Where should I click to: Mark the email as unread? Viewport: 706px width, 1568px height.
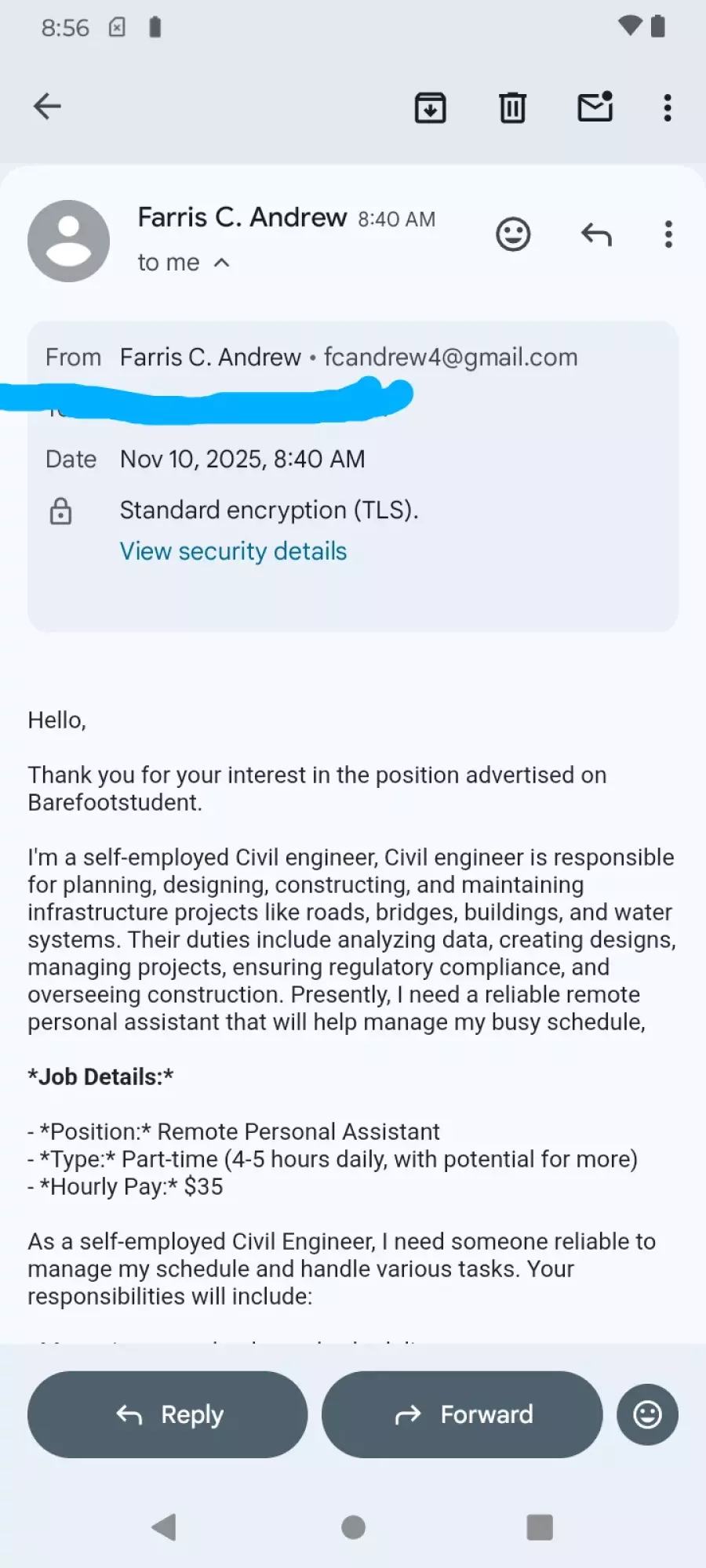pyautogui.click(x=595, y=107)
